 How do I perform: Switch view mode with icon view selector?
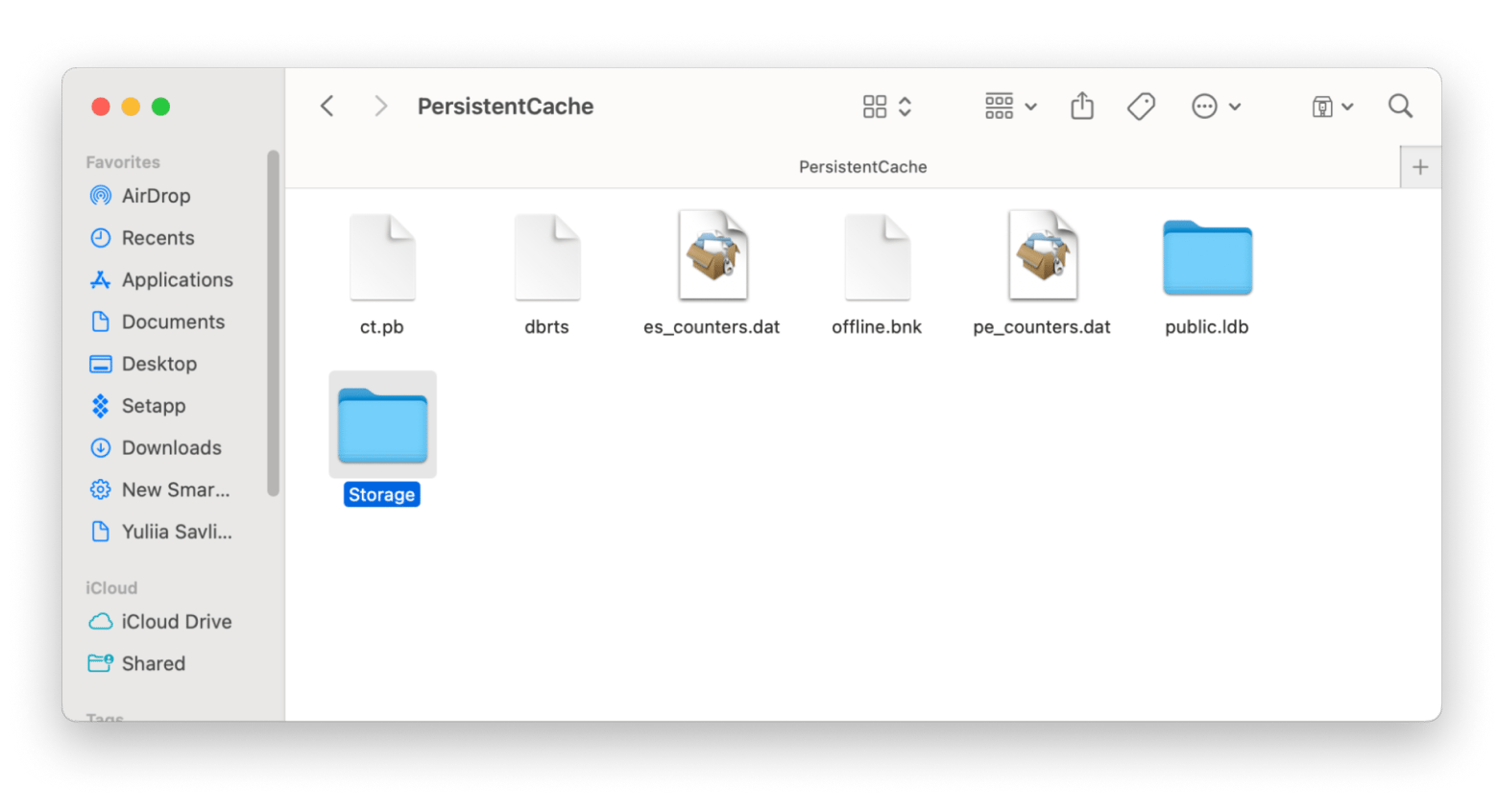pyautogui.click(x=886, y=107)
